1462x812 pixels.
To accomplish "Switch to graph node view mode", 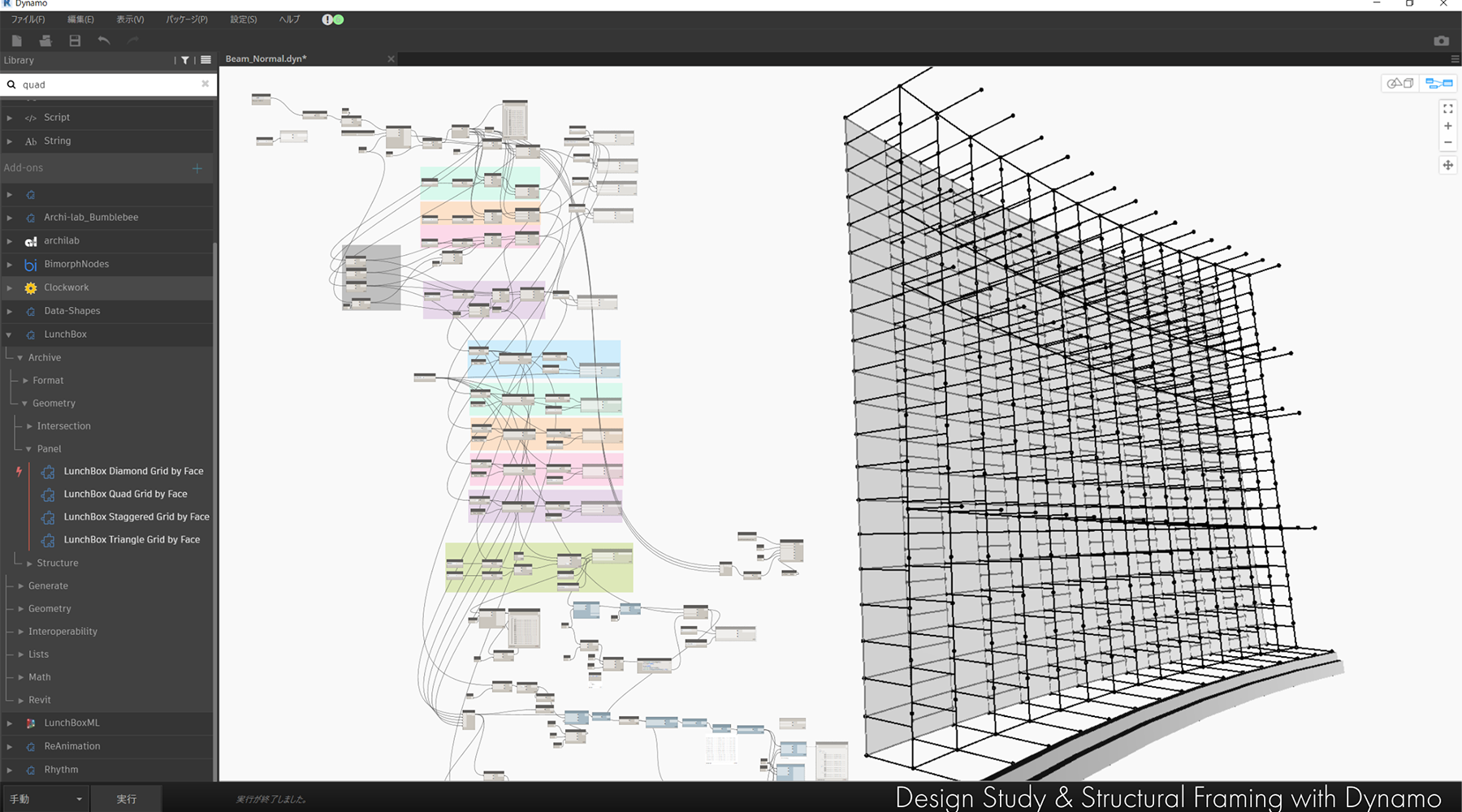I will (1438, 84).
